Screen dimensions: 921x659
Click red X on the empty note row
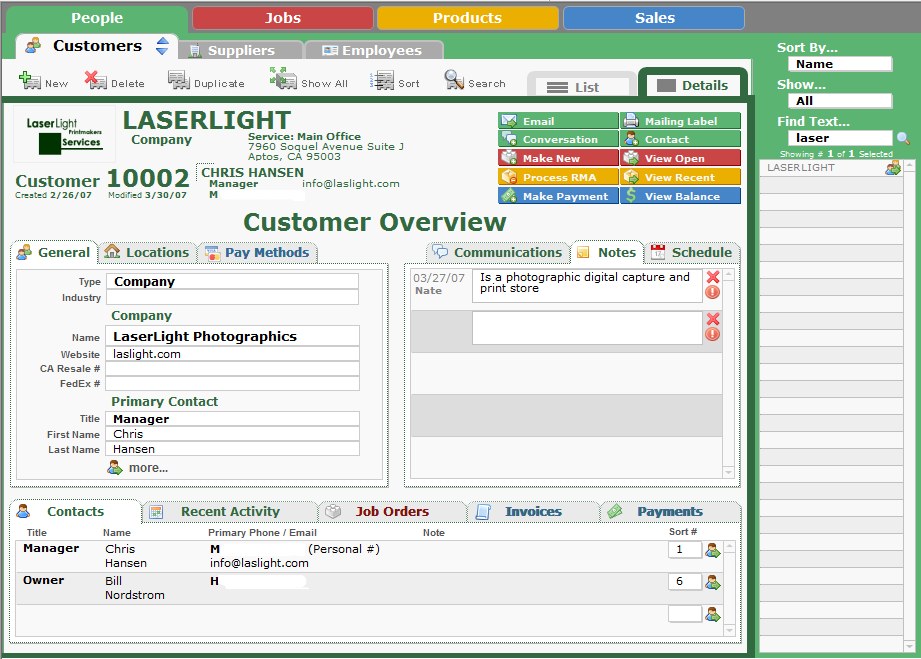[713, 319]
